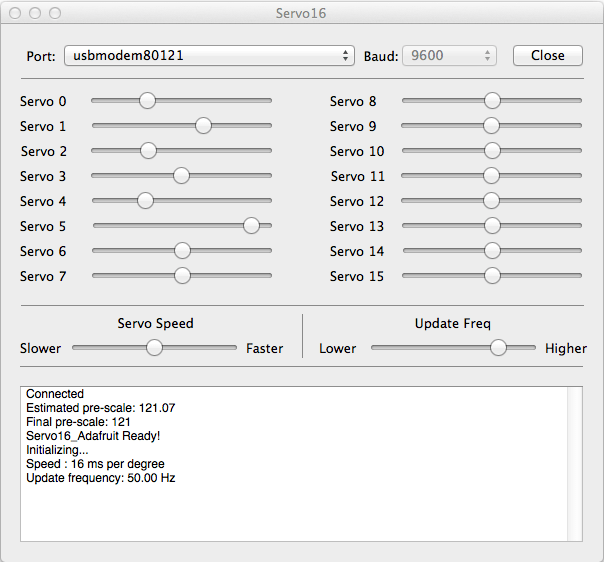Click the log output scrollbar
The image size is (604, 562).
tap(574, 464)
